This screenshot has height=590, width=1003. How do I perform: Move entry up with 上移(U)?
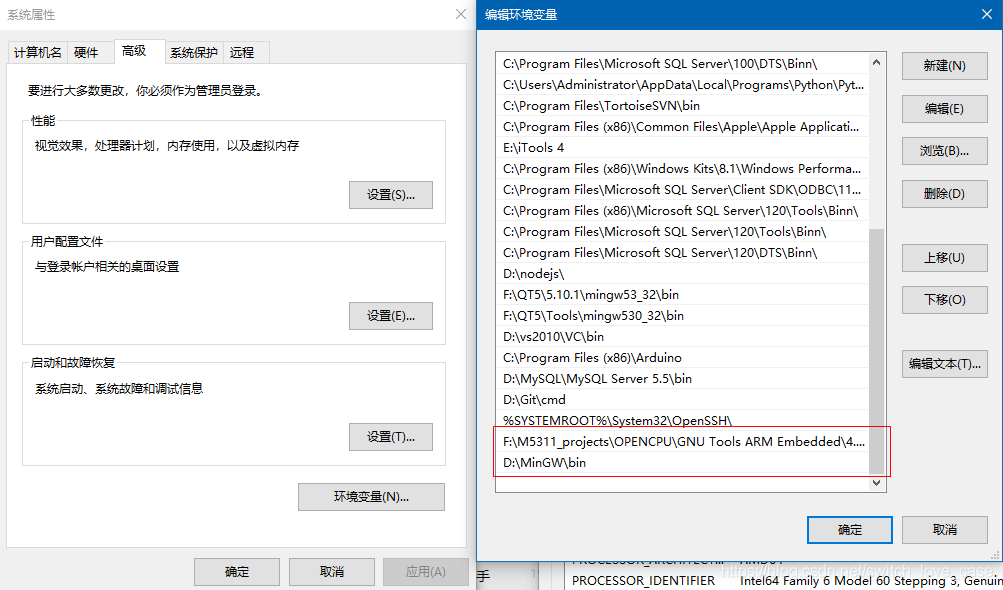(945, 257)
